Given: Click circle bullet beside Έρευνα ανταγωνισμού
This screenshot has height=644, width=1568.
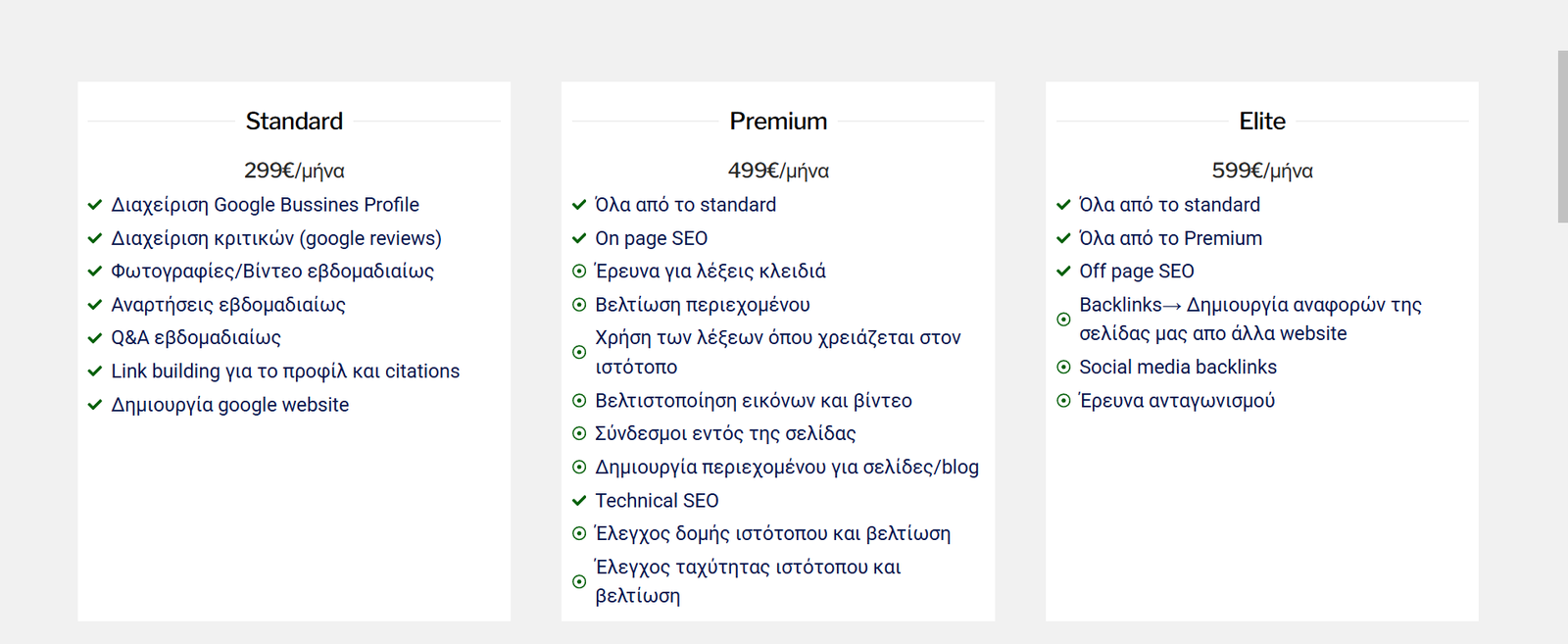Looking at the screenshot, I should (1063, 401).
